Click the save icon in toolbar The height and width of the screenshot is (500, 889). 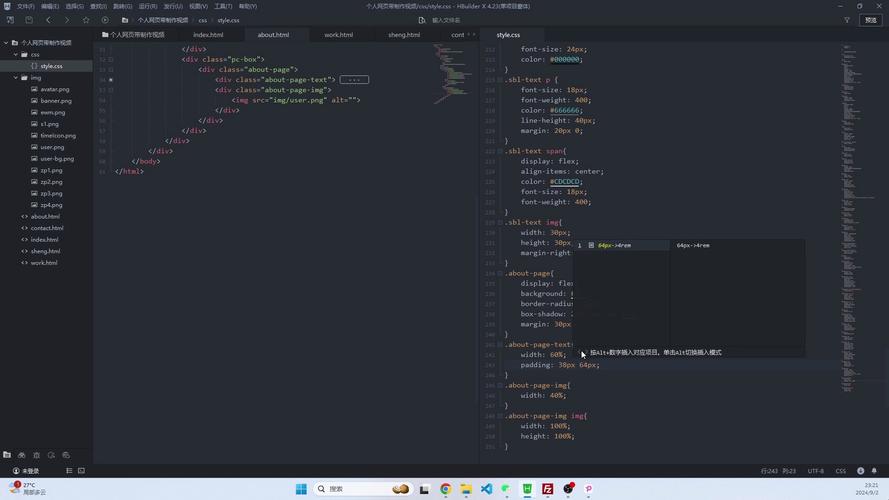29,20
